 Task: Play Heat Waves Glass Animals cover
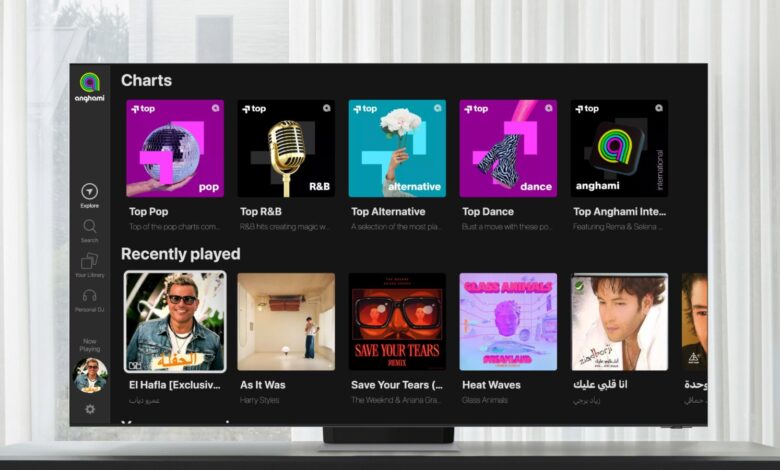click(508, 321)
